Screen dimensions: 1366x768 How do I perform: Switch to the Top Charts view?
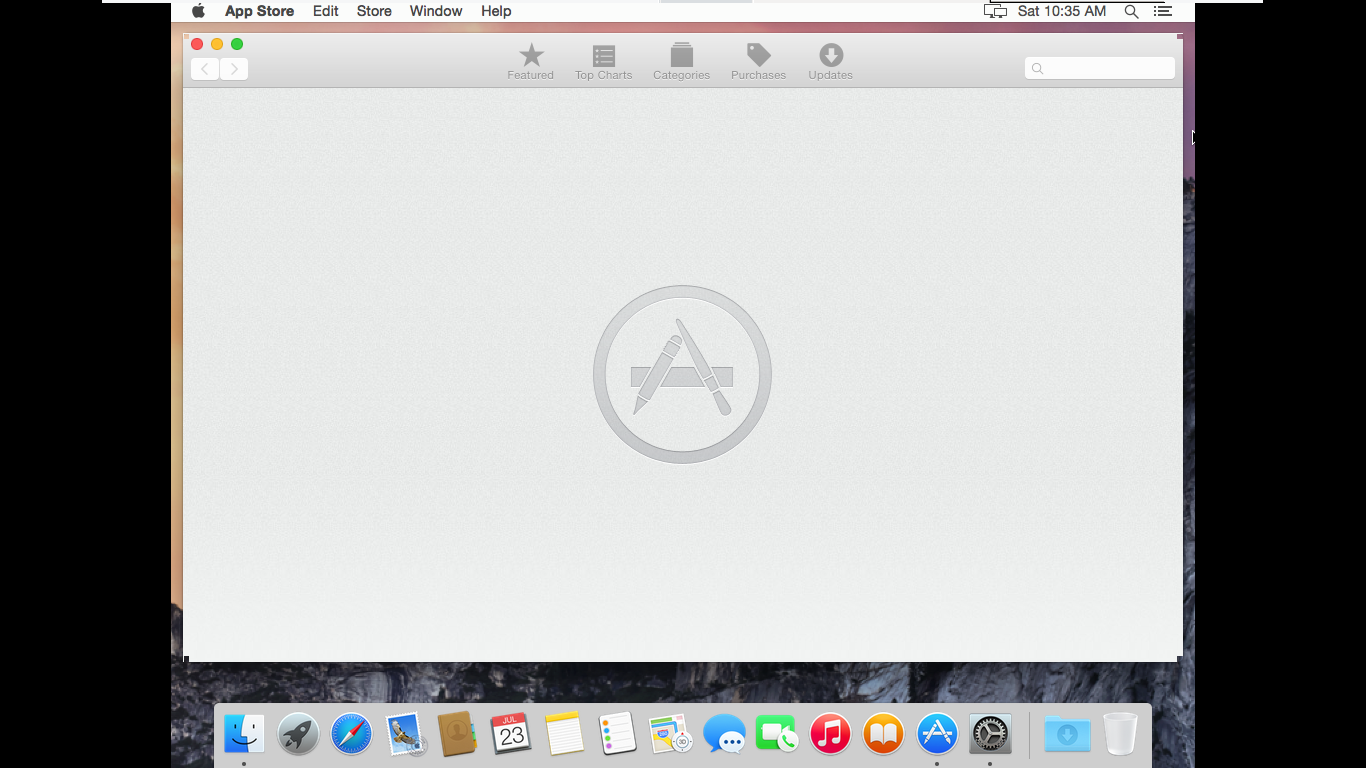click(x=603, y=62)
